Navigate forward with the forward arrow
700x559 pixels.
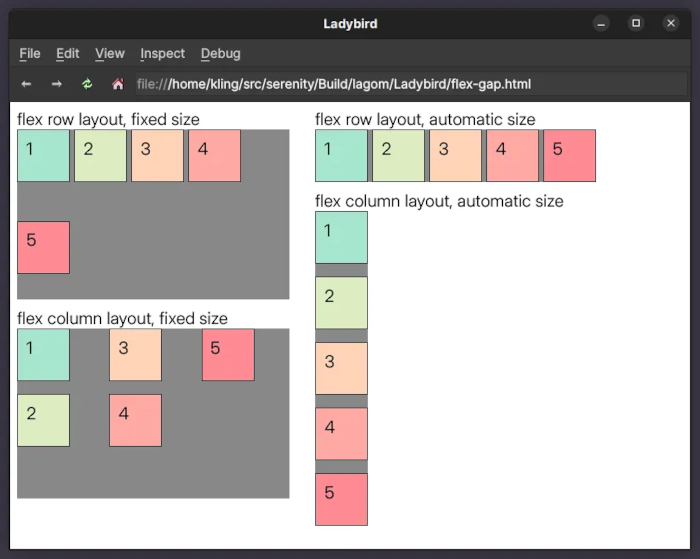pyautogui.click(x=57, y=84)
